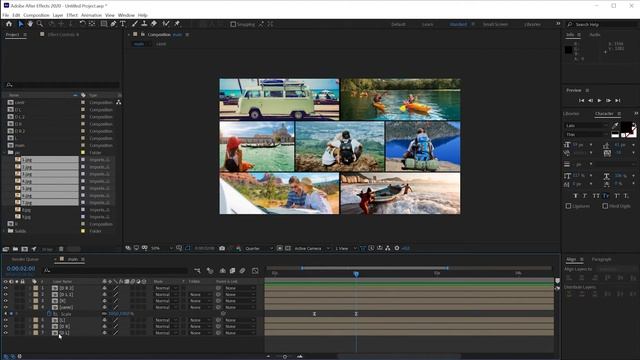Select the Rectangle shape tool
640x360 pixels.
(x=104, y=24)
